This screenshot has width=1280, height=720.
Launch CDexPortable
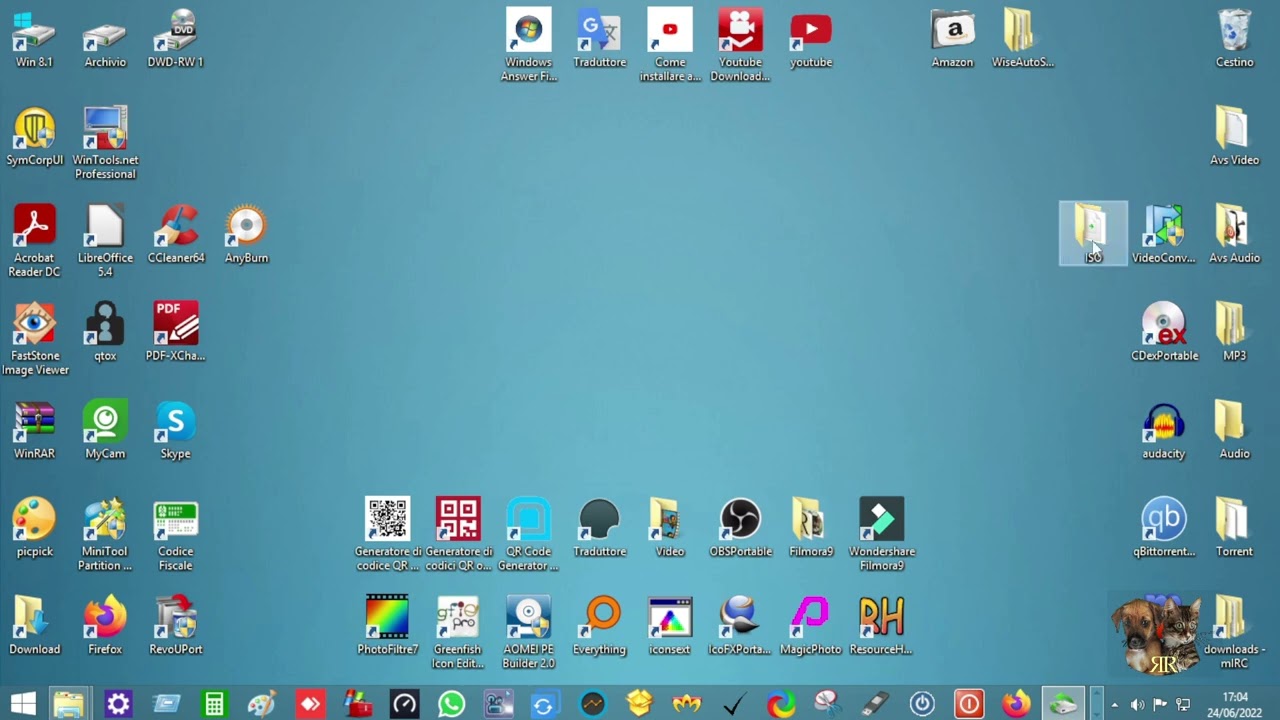[x=1164, y=333]
